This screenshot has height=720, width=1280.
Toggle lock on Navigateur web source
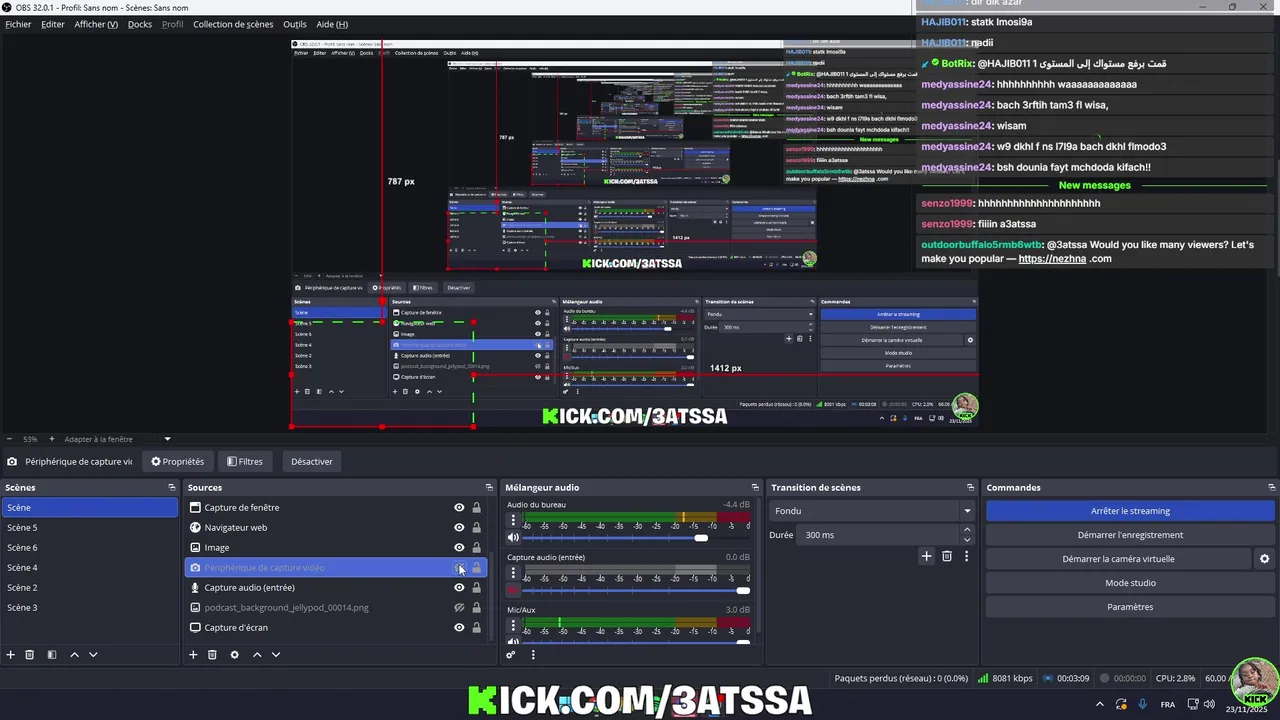click(x=476, y=528)
